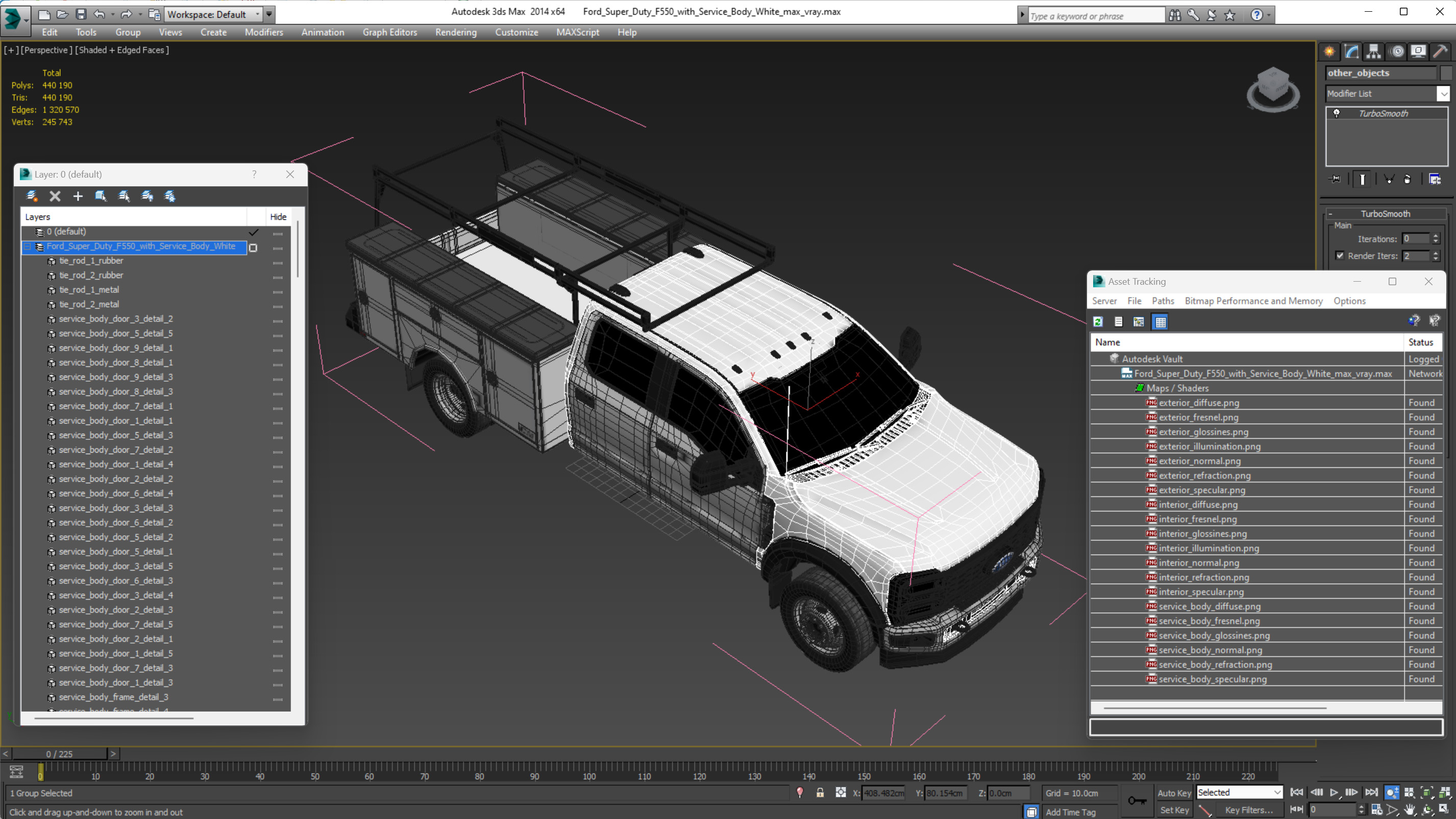Click the Shaded + Edged Faces label

coord(121,49)
